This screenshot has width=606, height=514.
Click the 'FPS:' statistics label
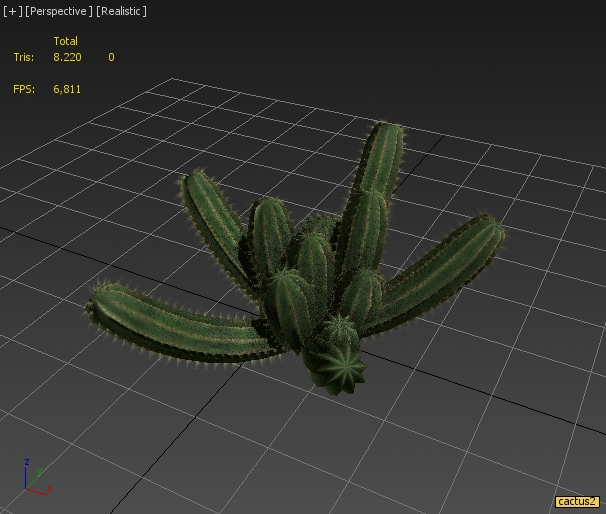(24, 89)
